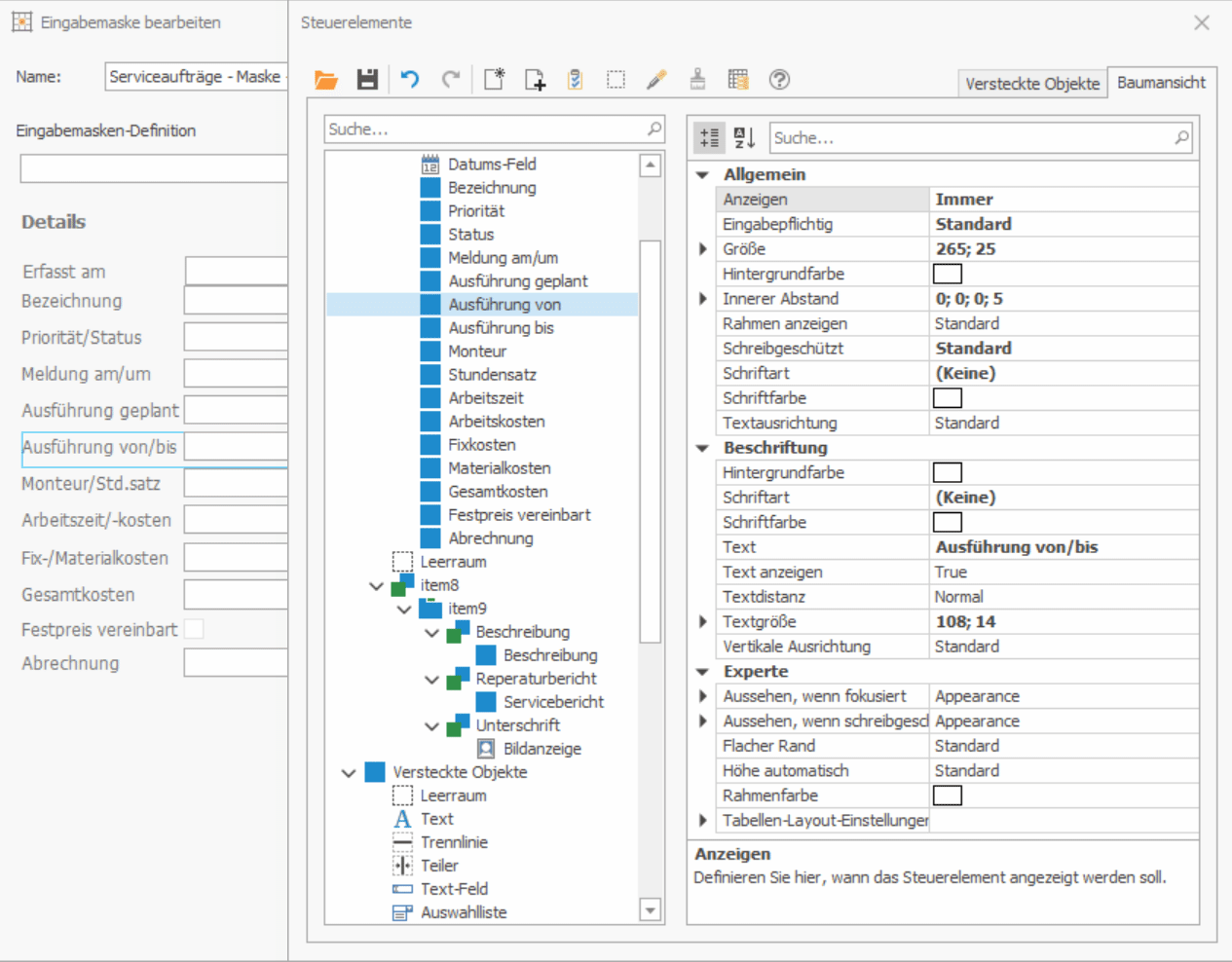Image resolution: width=1232 pixels, height=962 pixels.
Task: Open a file with the orange folder icon
Action: point(326,80)
